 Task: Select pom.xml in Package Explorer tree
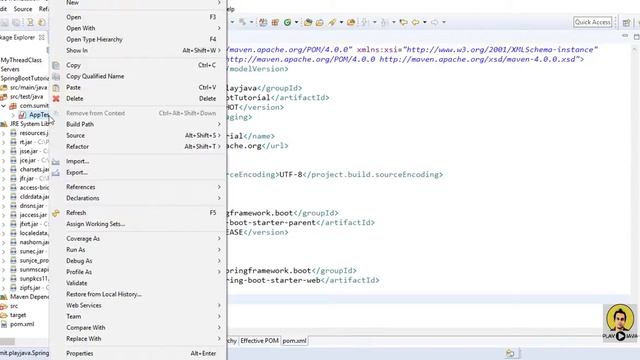(x=22, y=324)
